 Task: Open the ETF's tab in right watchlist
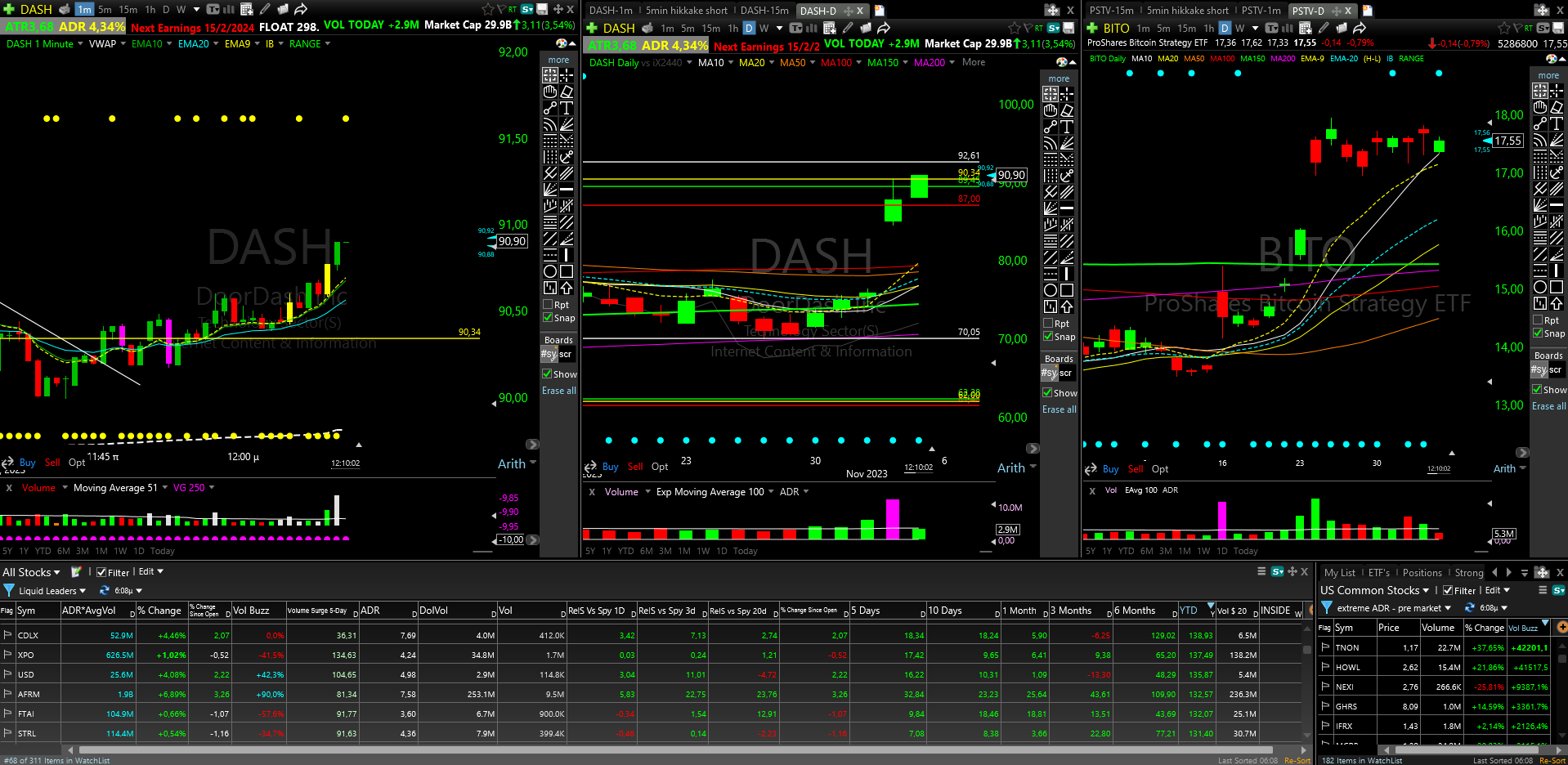(x=1379, y=573)
